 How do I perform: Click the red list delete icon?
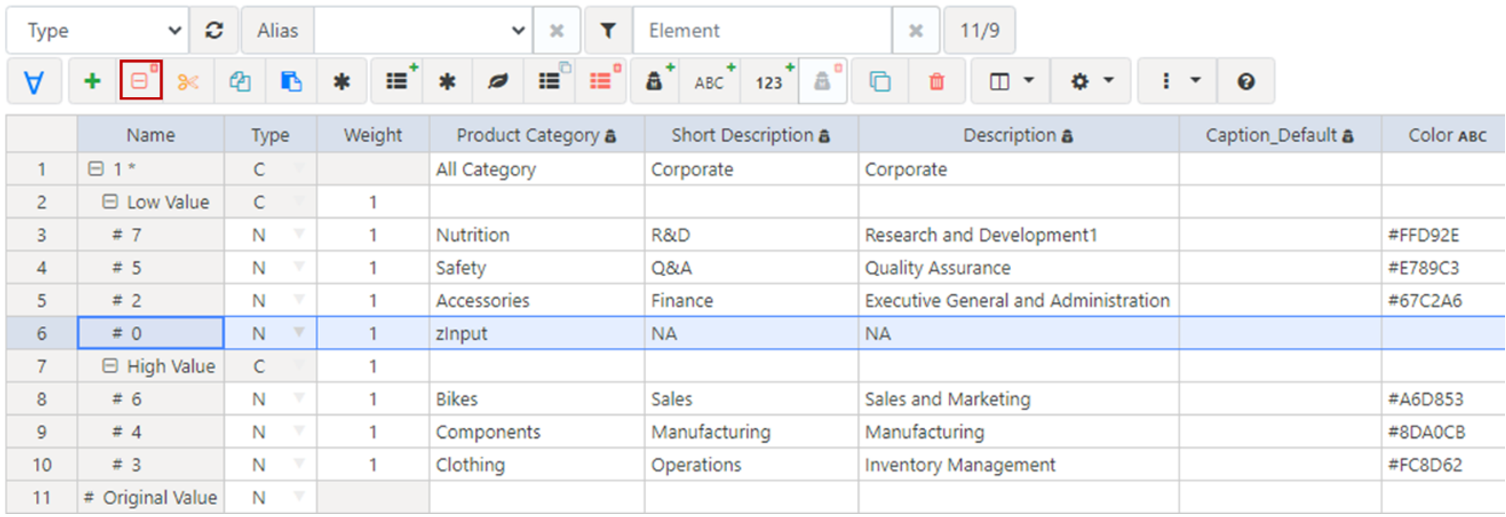pos(601,82)
